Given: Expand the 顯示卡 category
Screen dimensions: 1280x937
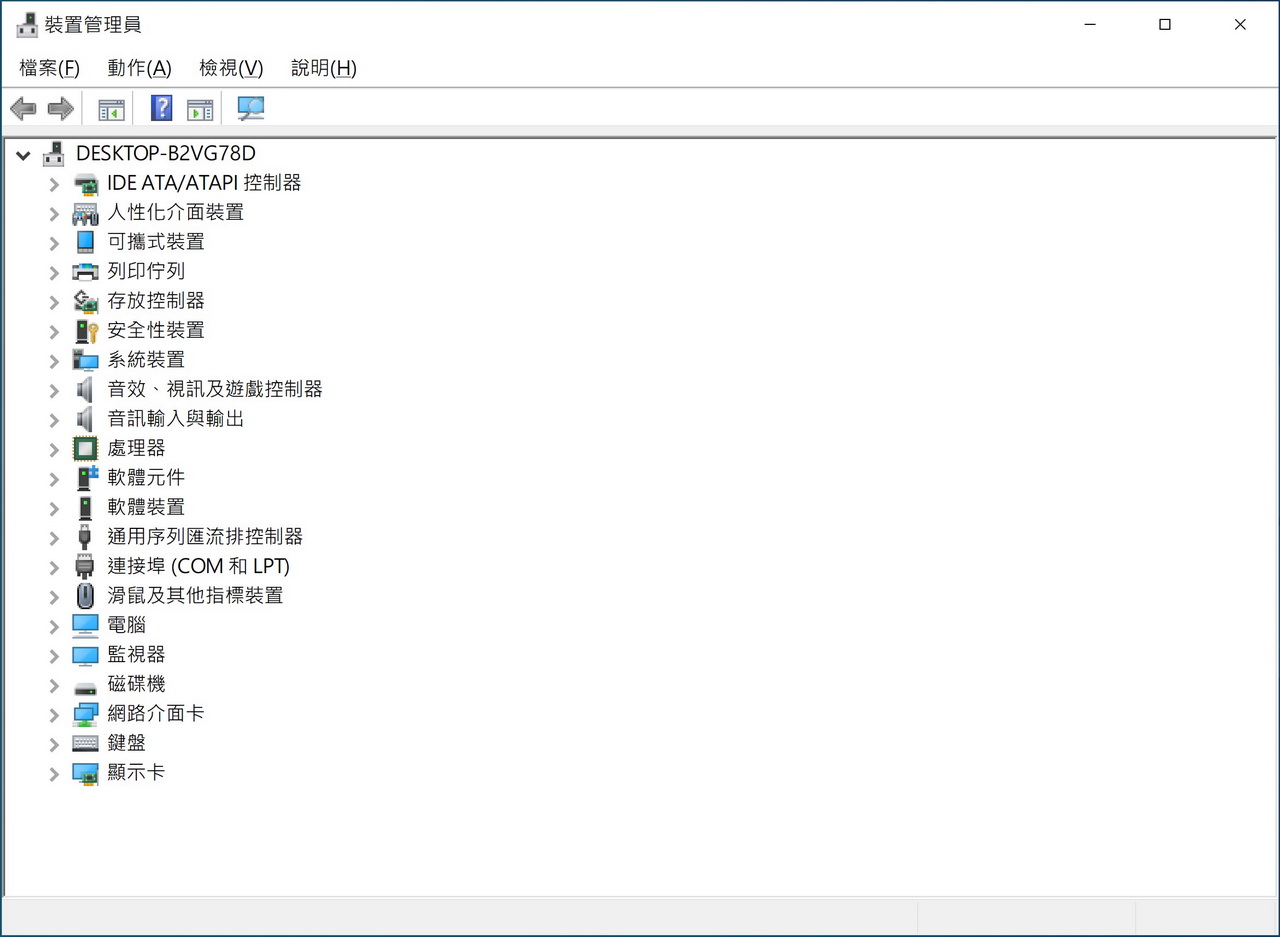Looking at the screenshot, I should point(54,773).
